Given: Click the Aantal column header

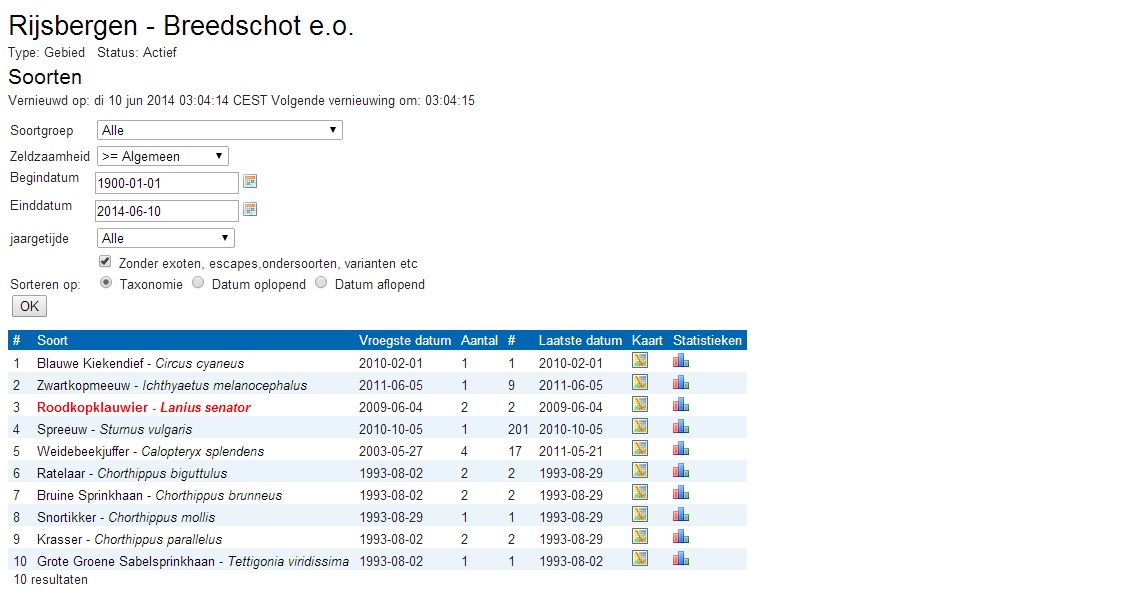Looking at the screenshot, I should 479,340.
